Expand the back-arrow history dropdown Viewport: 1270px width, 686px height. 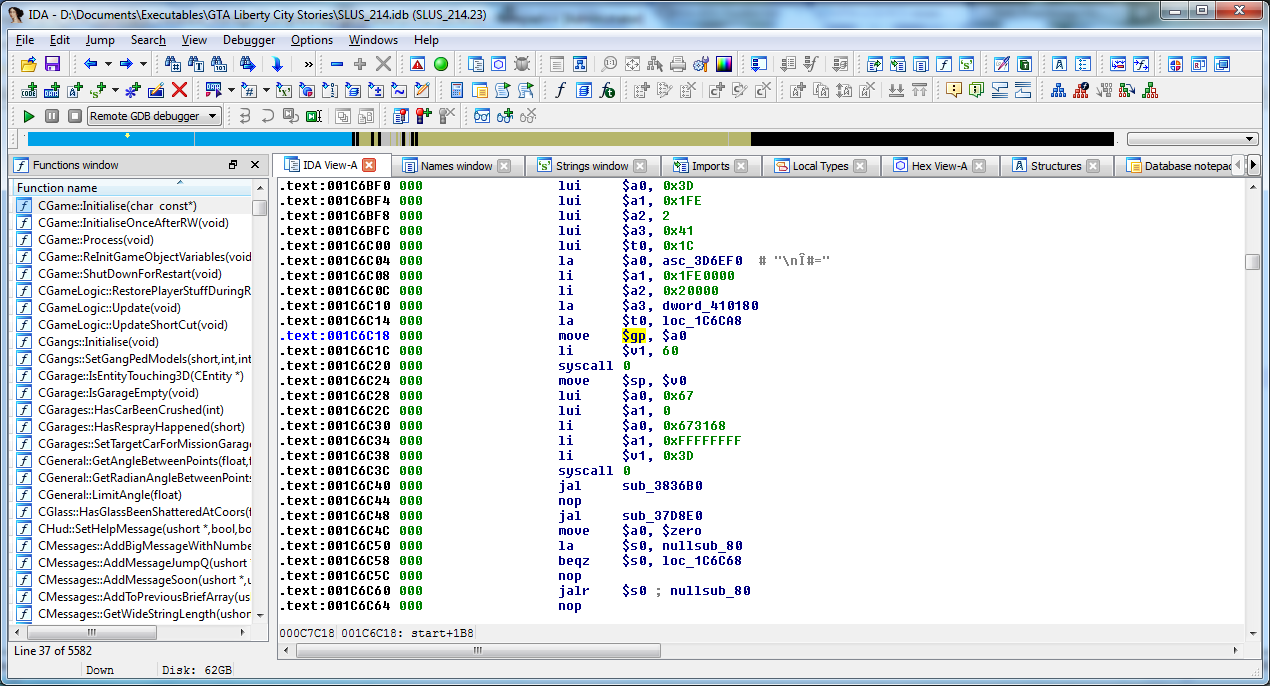pyautogui.click(x=108, y=64)
